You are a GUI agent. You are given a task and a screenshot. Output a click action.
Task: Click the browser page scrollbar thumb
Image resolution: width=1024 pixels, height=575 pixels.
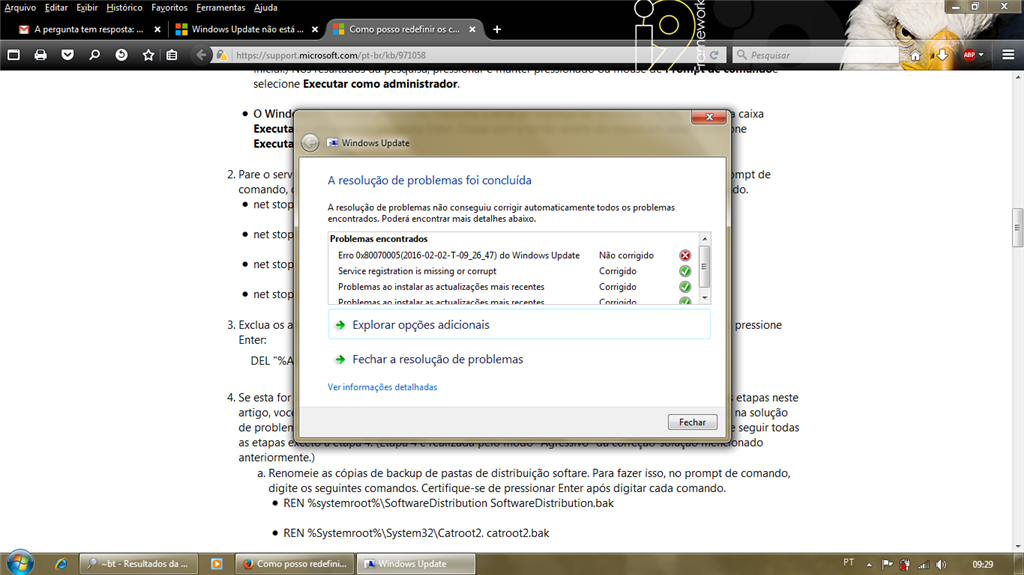coord(1017,227)
